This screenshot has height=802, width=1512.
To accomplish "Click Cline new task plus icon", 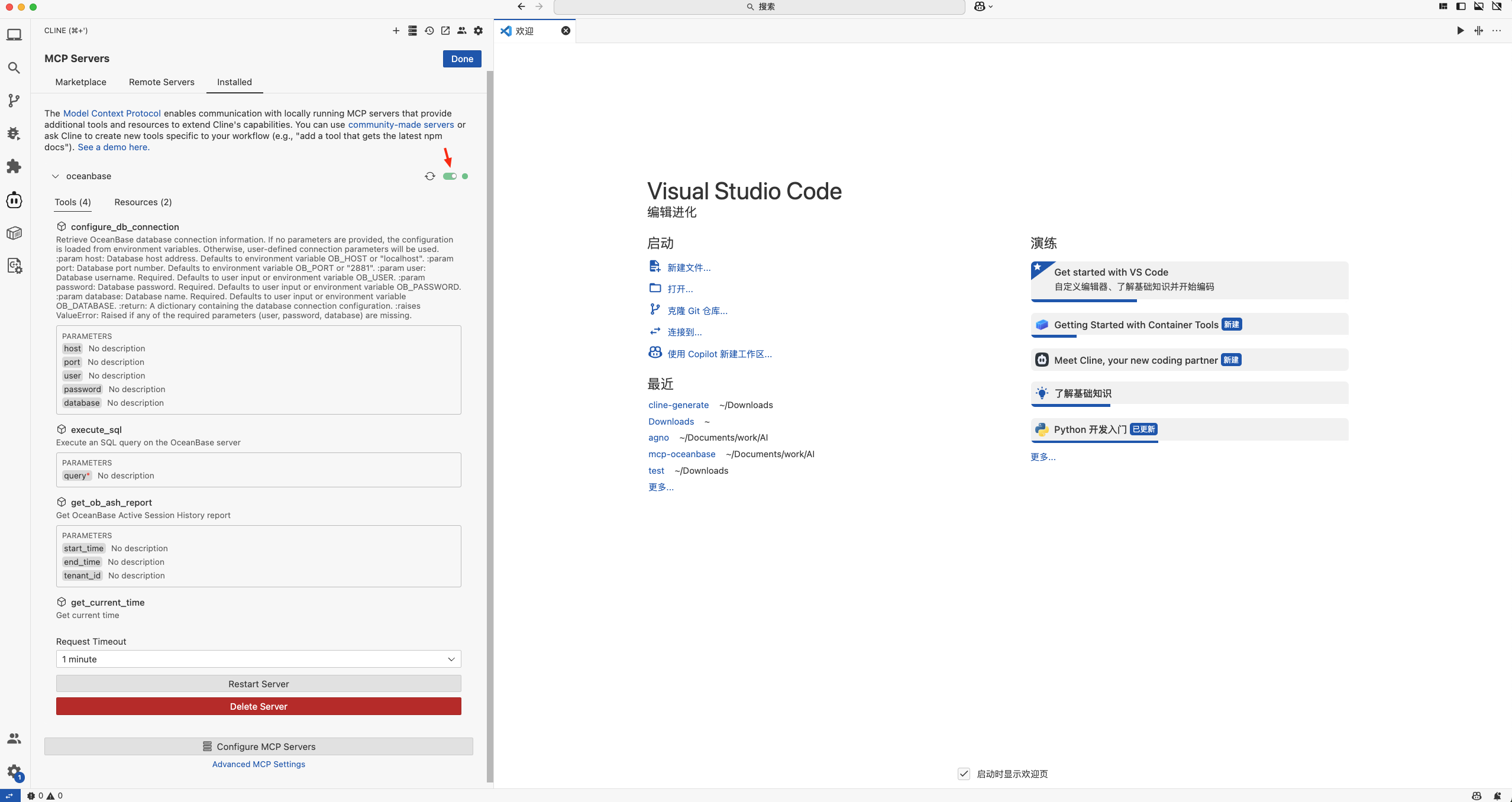I will pos(396,31).
